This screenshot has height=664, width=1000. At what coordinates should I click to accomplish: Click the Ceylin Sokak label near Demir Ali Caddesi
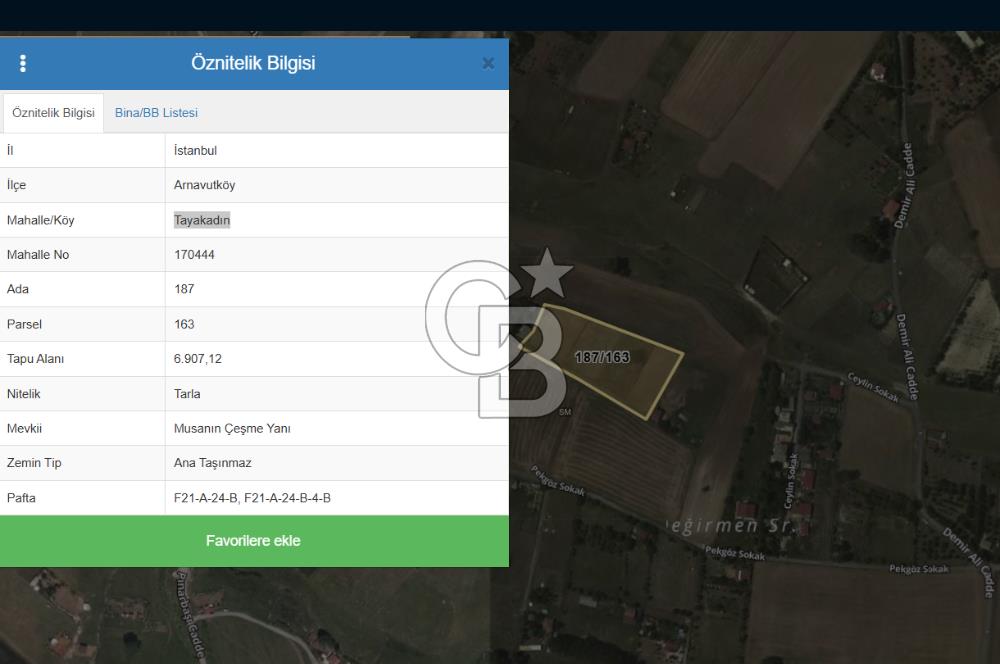(x=873, y=387)
